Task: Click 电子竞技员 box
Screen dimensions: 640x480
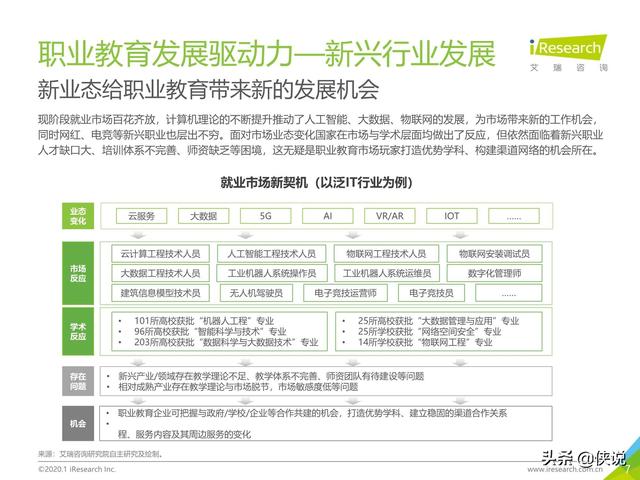Action: [x=431, y=293]
